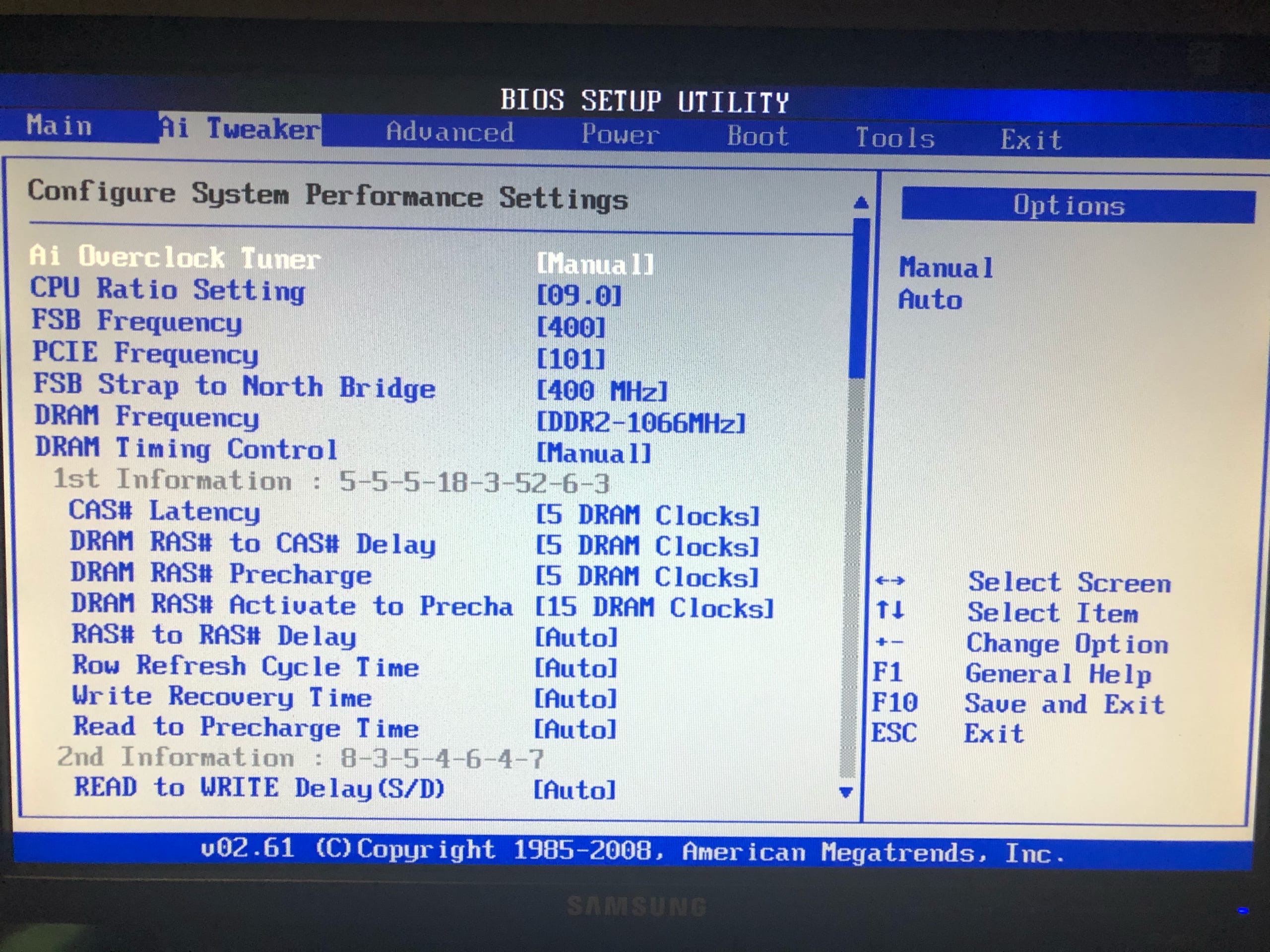Switch to the Advanced tab
This screenshot has height=952, width=1270.
click(x=449, y=132)
